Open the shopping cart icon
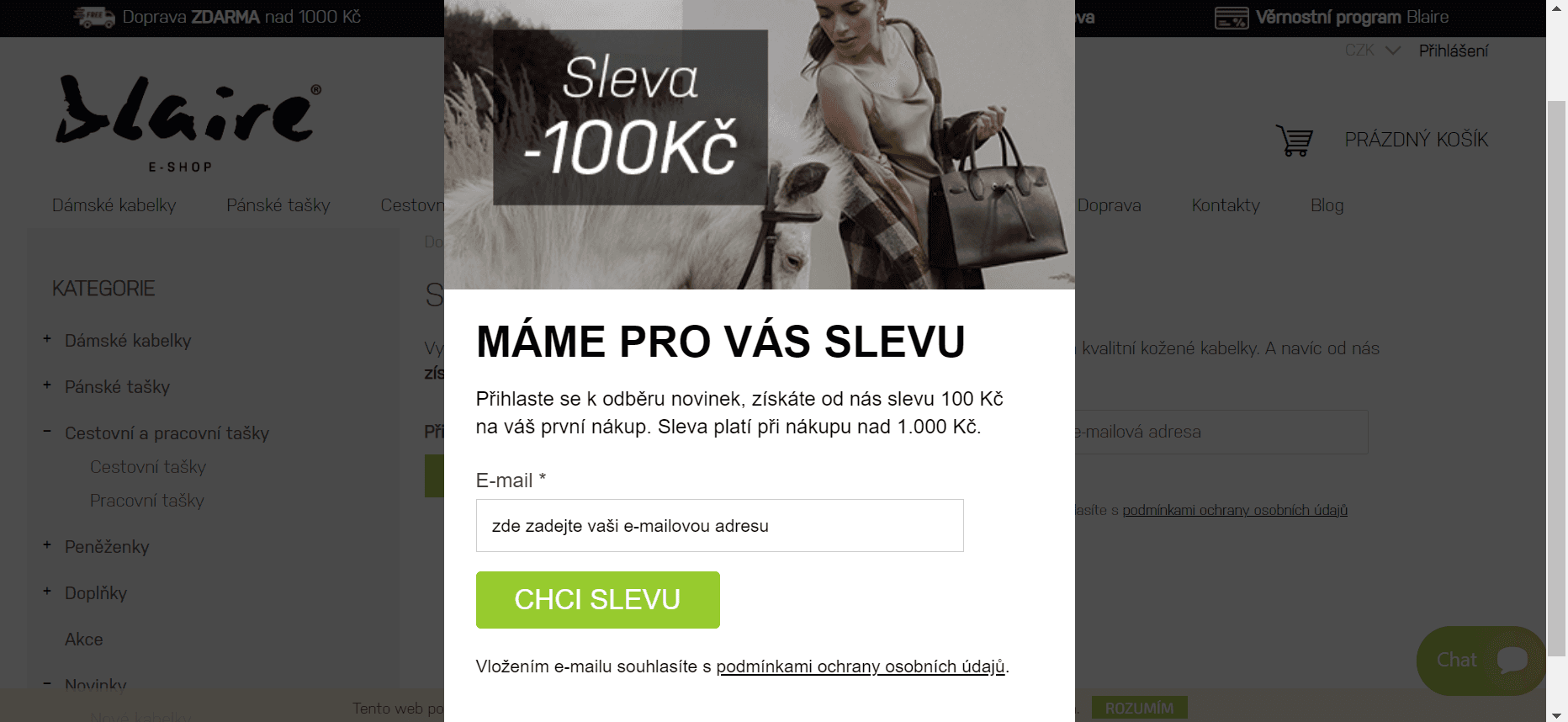This screenshot has width=1568, height=722. (1294, 141)
